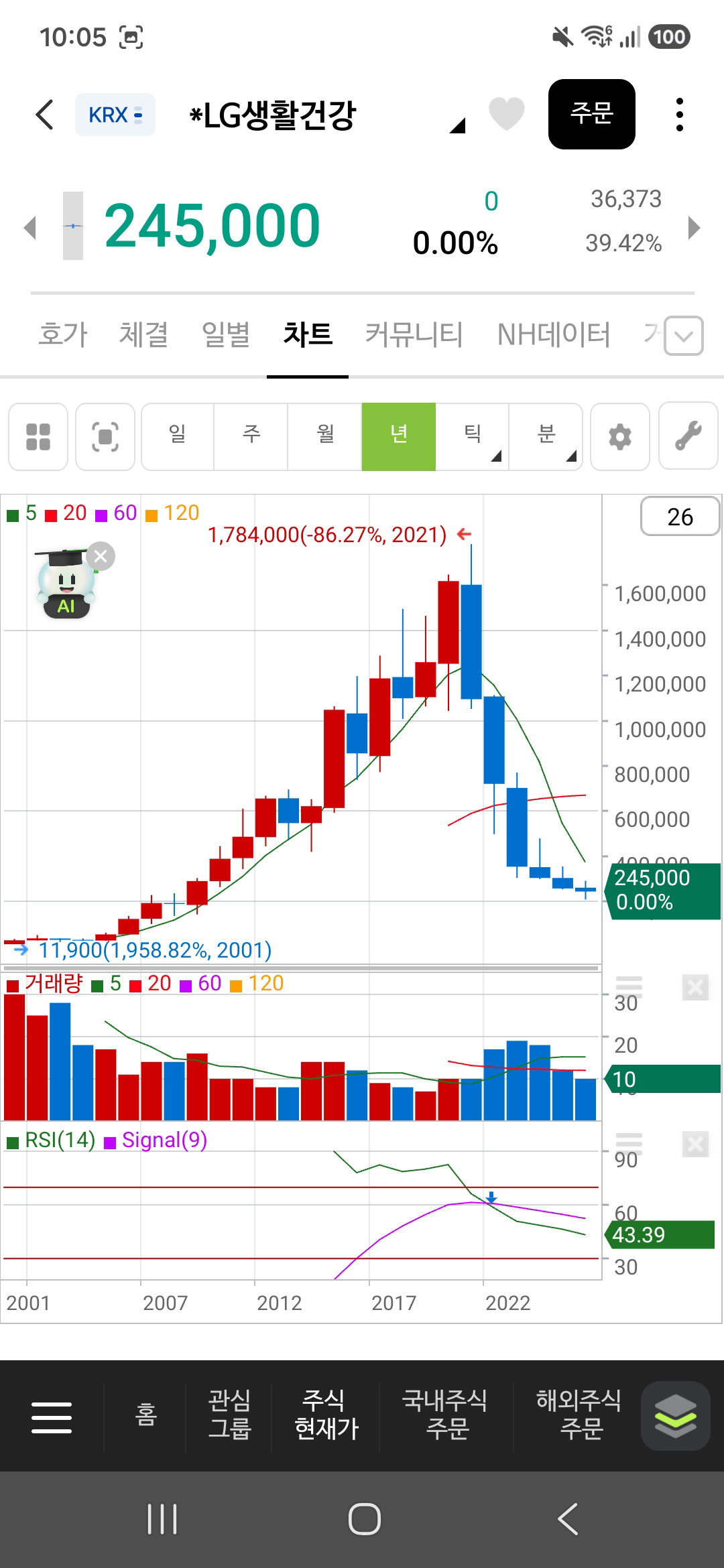Image resolution: width=724 pixels, height=1568 pixels.
Task: Open the hamburger menu in the bottom bar
Action: [52, 1418]
